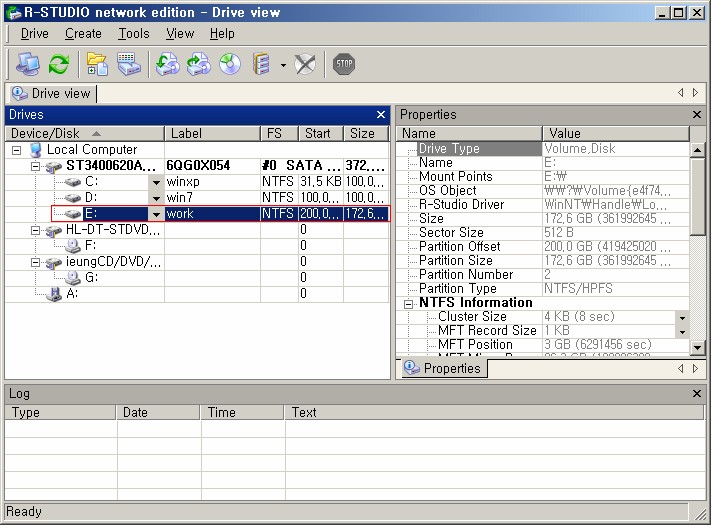This screenshot has height=525, width=711.
Task: Select the F: optical drive
Action: (91, 246)
